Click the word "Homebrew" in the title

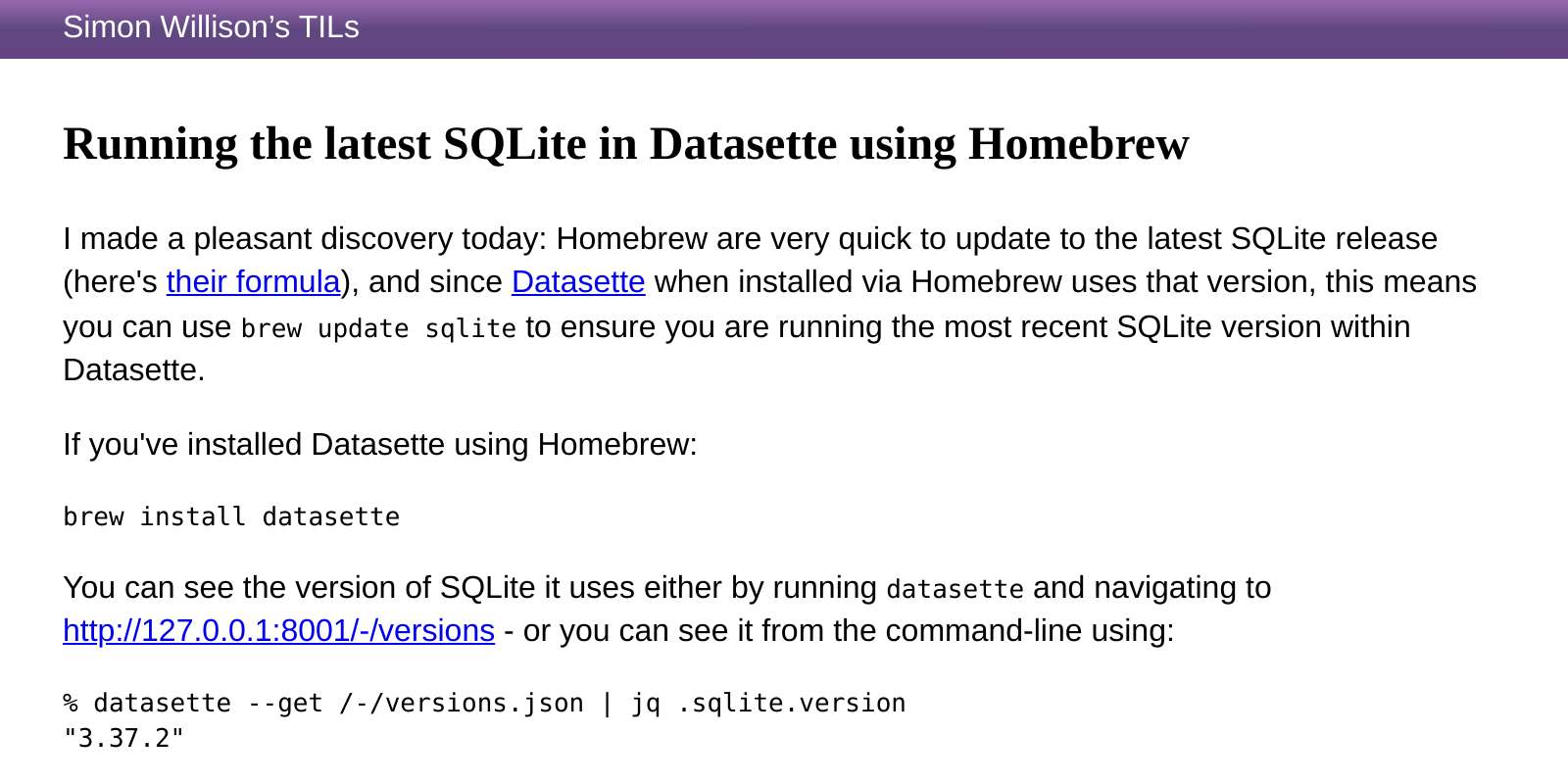coord(1078,144)
